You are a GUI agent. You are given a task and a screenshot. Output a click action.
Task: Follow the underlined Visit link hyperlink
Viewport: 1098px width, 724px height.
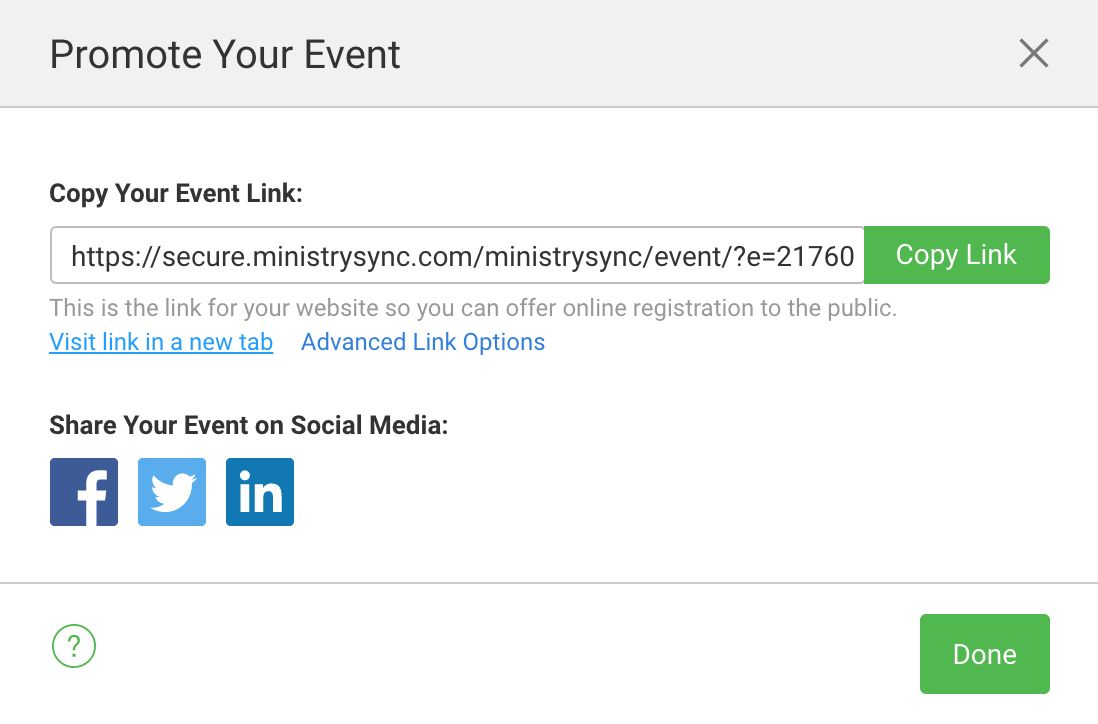(x=161, y=342)
